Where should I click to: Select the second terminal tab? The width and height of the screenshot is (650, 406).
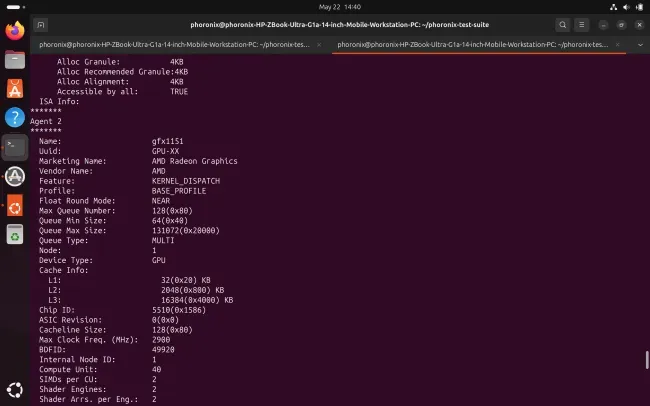click(x=473, y=45)
